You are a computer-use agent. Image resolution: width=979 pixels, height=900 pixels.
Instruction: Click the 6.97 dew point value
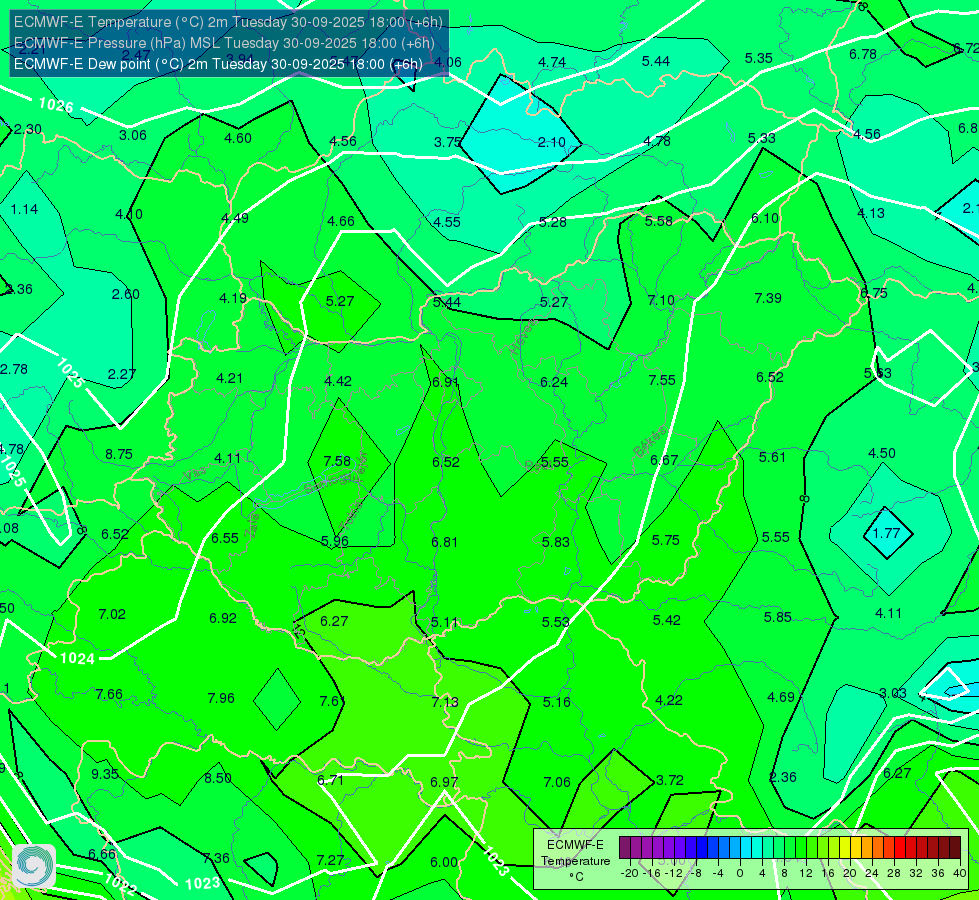tap(444, 782)
